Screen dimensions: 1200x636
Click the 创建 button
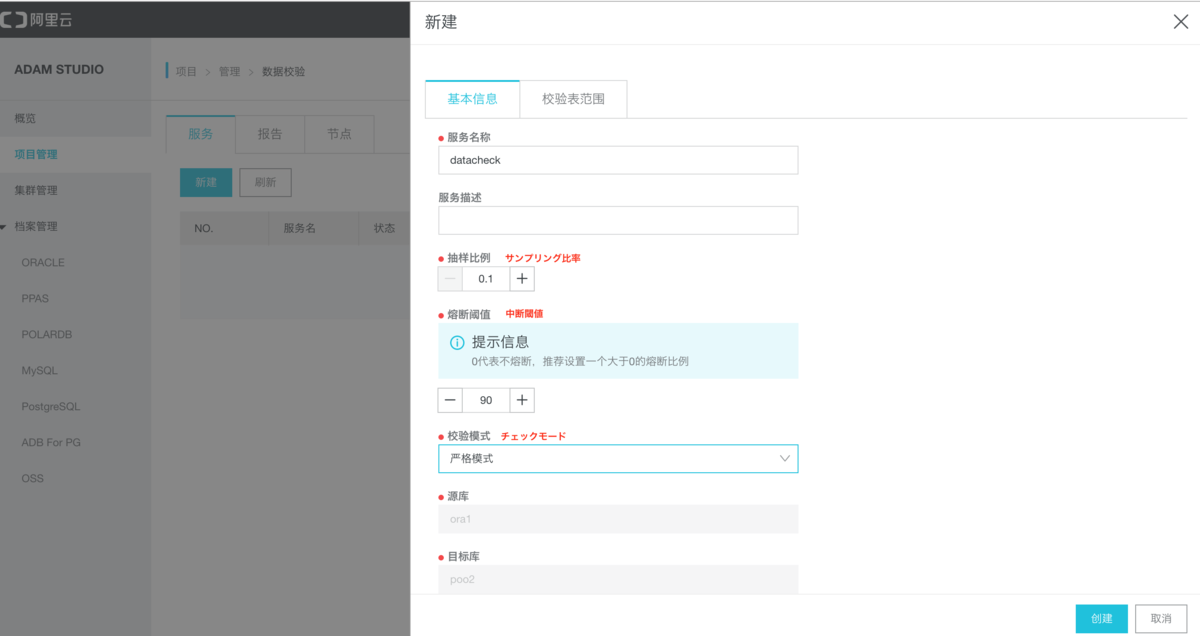[1101, 619]
